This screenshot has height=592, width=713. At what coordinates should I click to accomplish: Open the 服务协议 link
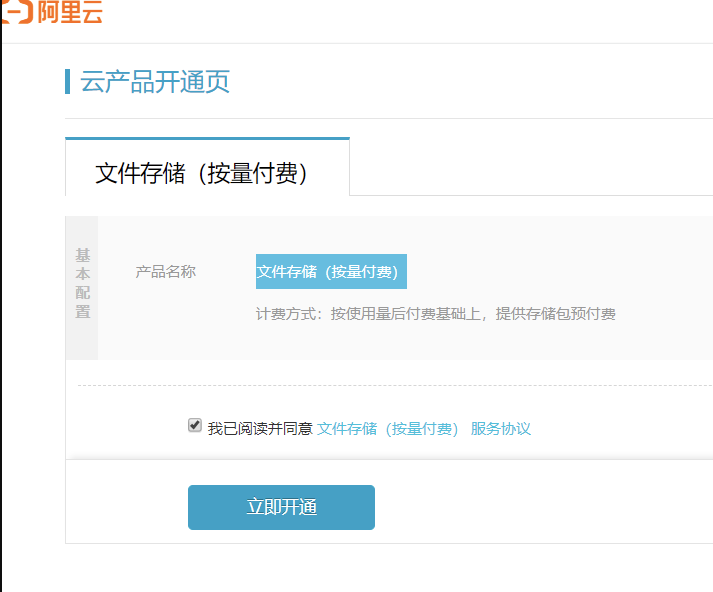(501, 429)
